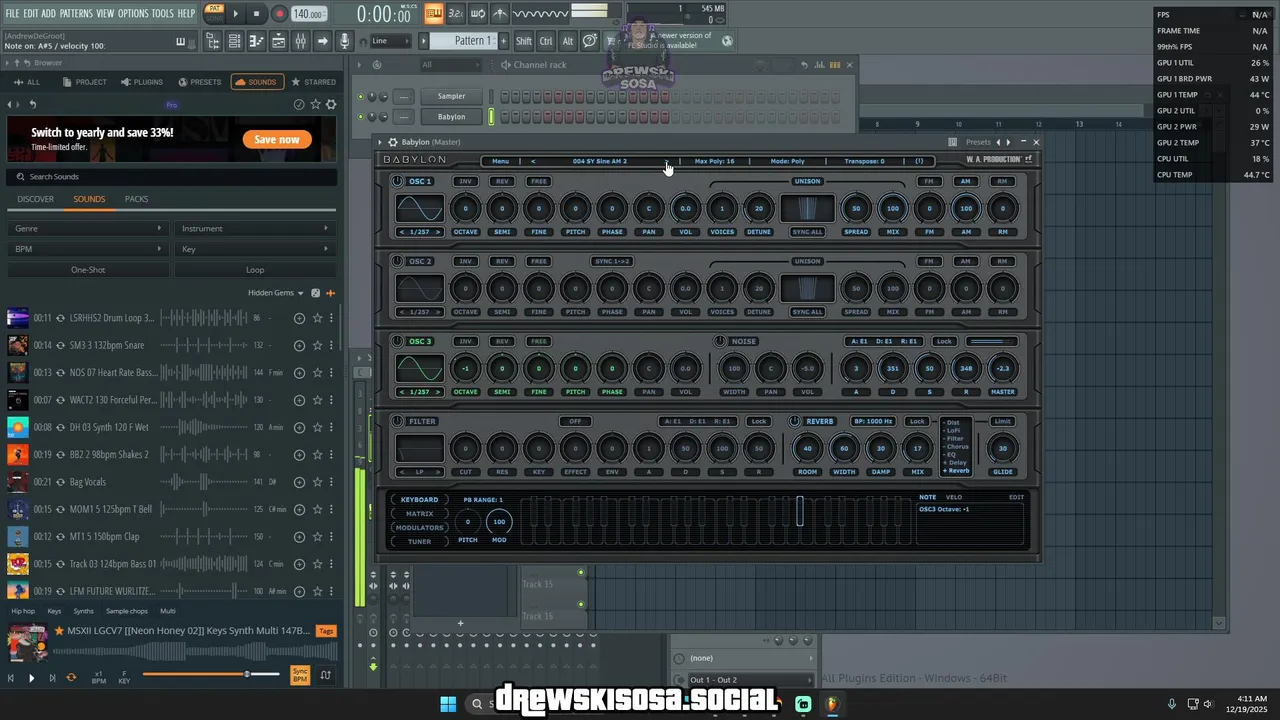
Task: Click OSC 1 SYNC ALL button
Action: point(807,231)
